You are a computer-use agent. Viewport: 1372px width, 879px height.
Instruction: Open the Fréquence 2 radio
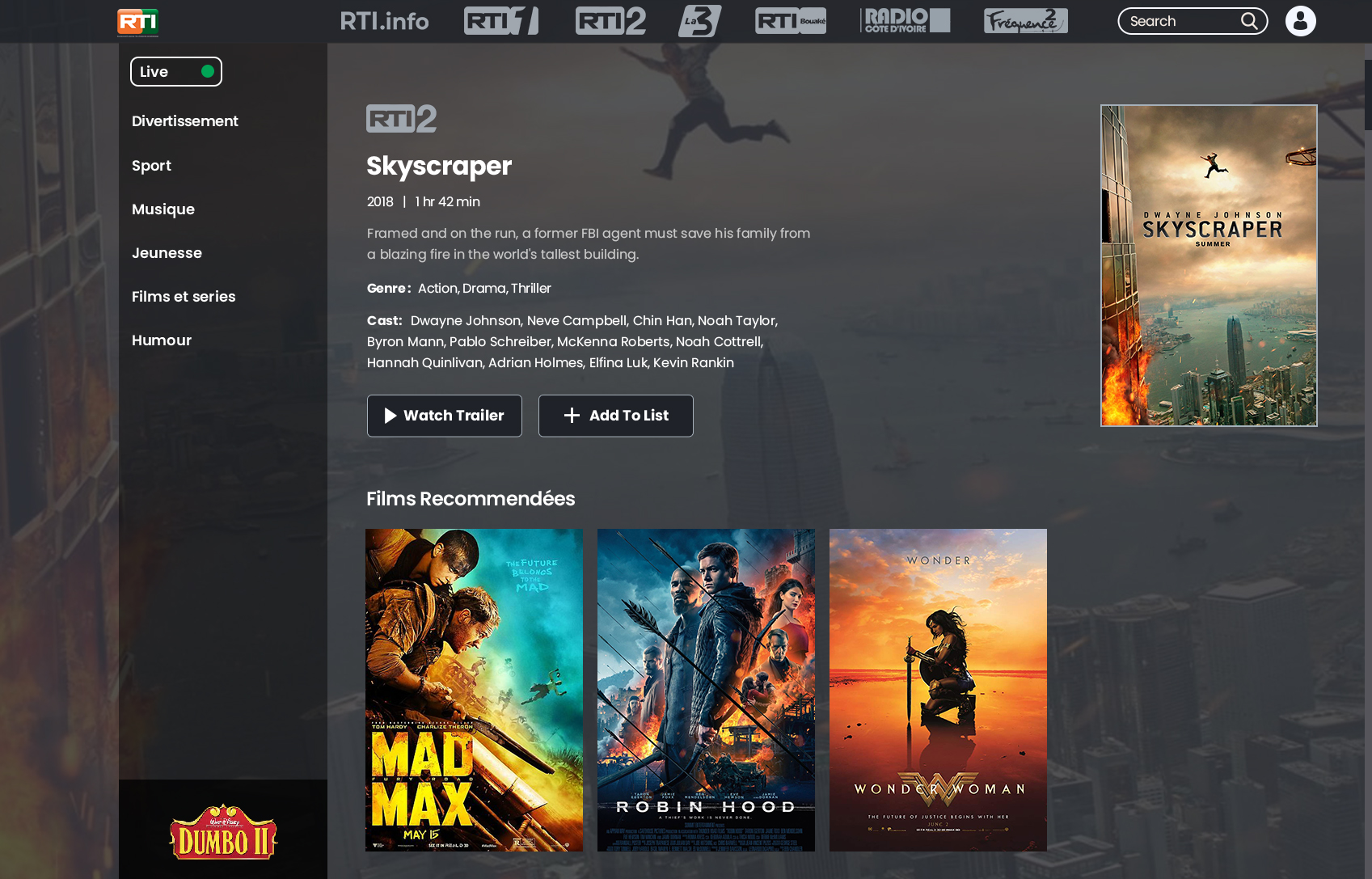point(1026,21)
